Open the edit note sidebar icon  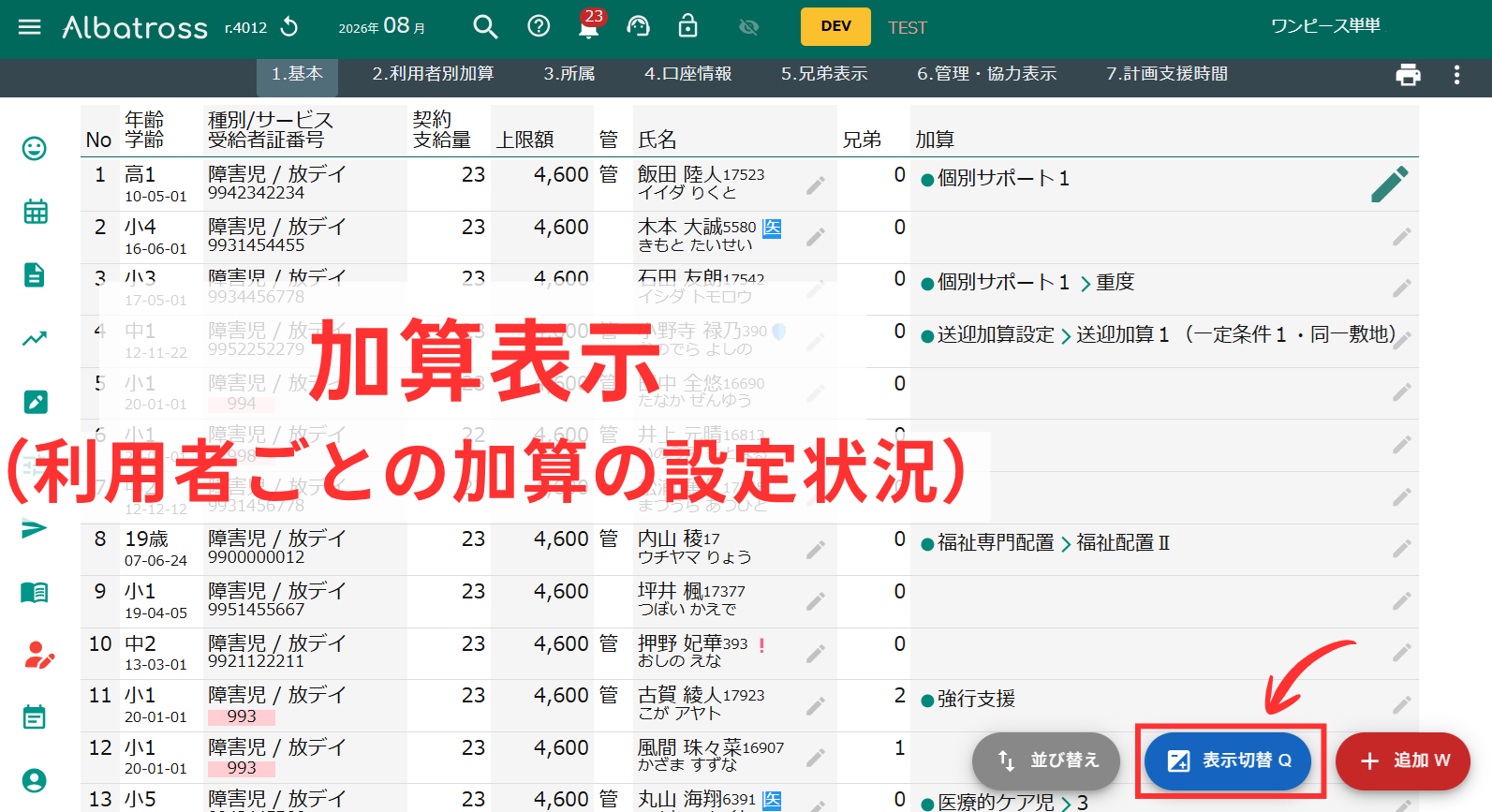point(36,402)
